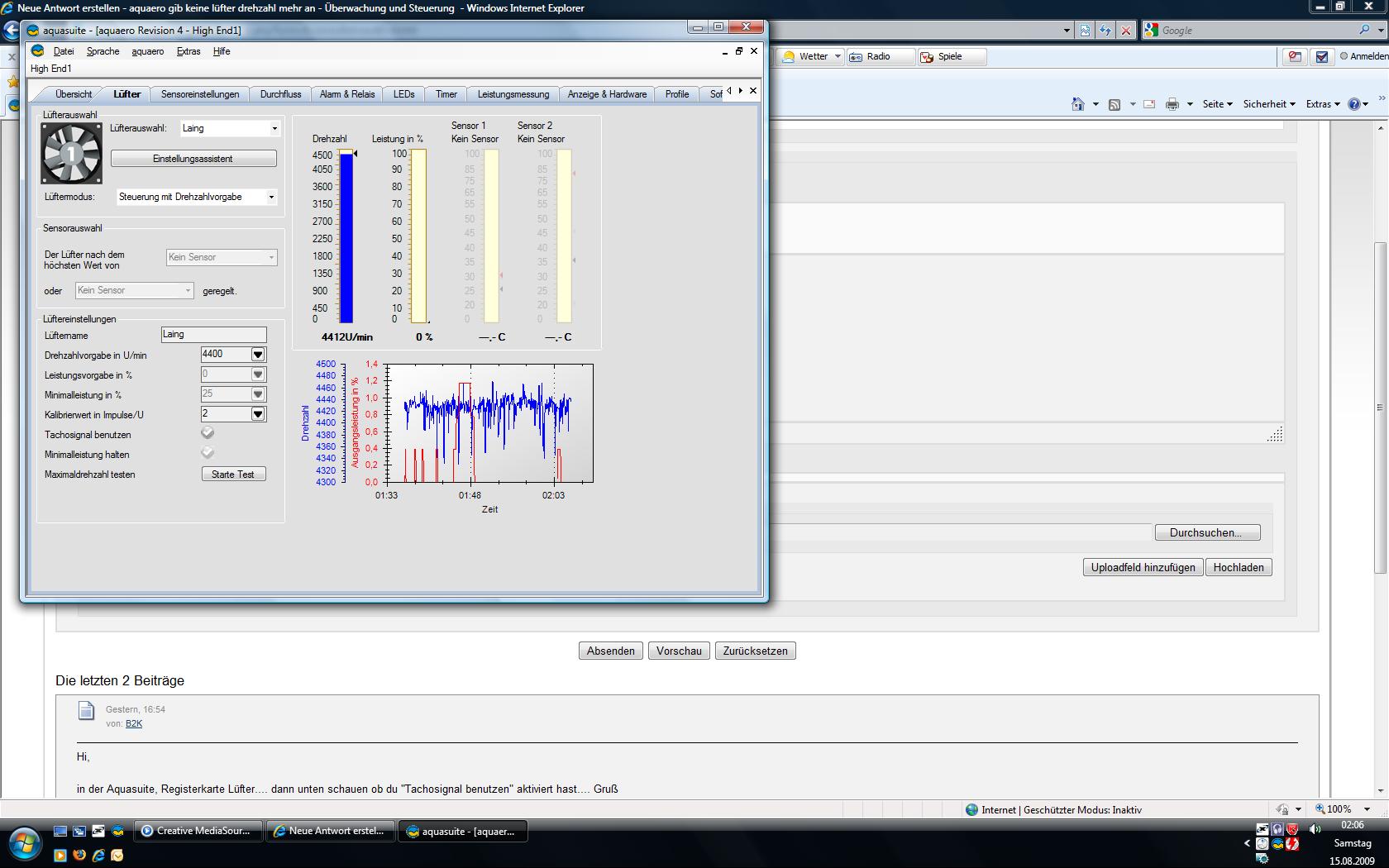Select the Anmelden radio button
The image size is (1389, 868).
[1344, 56]
